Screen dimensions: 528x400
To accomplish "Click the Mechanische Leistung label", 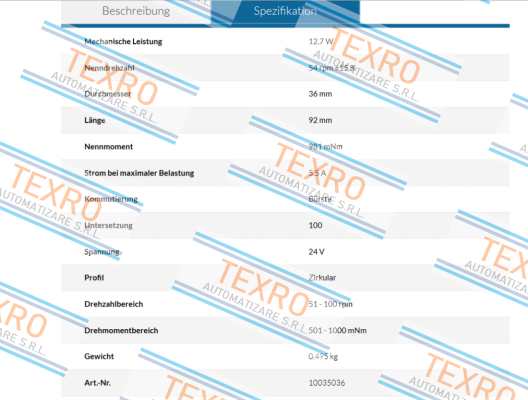I will tap(123, 41).
